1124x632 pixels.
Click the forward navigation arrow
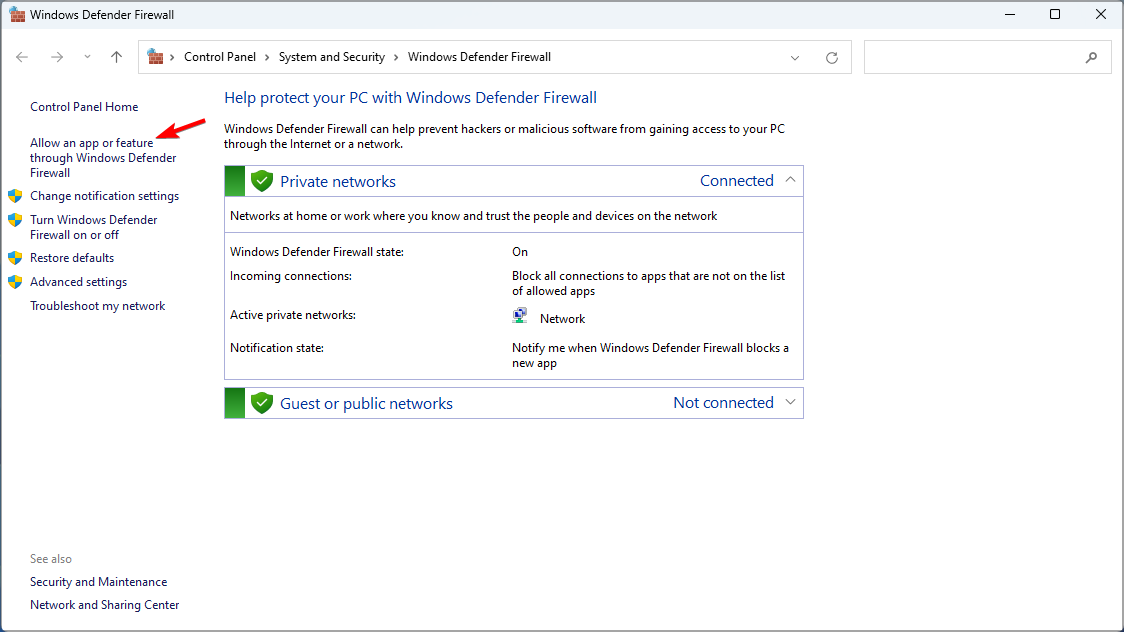(57, 57)
